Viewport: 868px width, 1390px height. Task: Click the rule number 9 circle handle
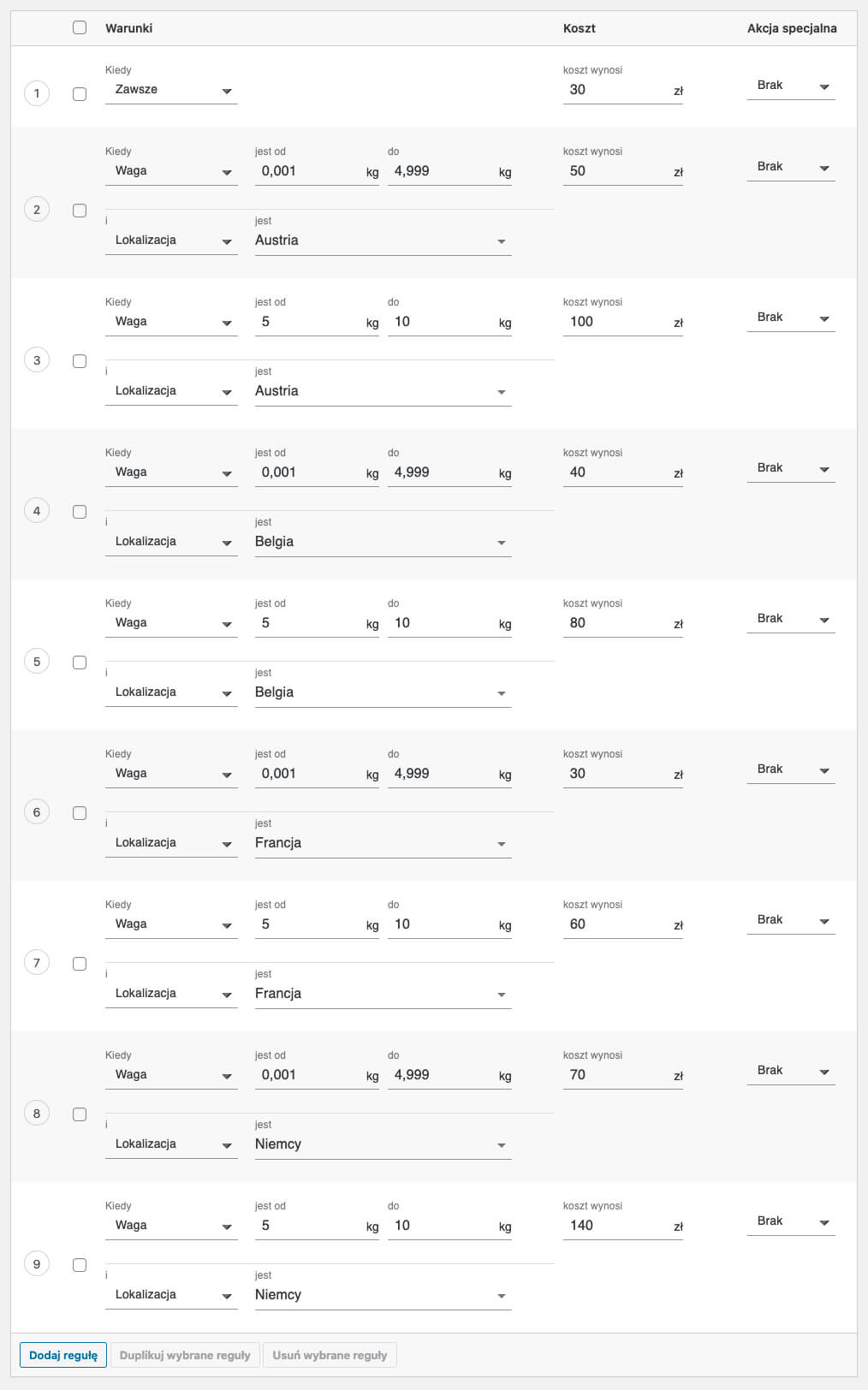[37, 1264]
